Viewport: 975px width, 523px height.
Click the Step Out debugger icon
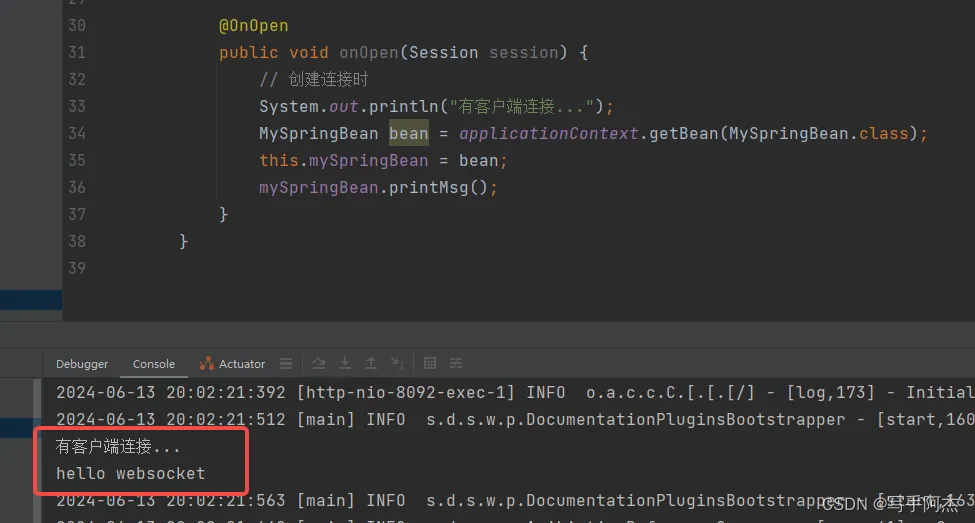371,363
